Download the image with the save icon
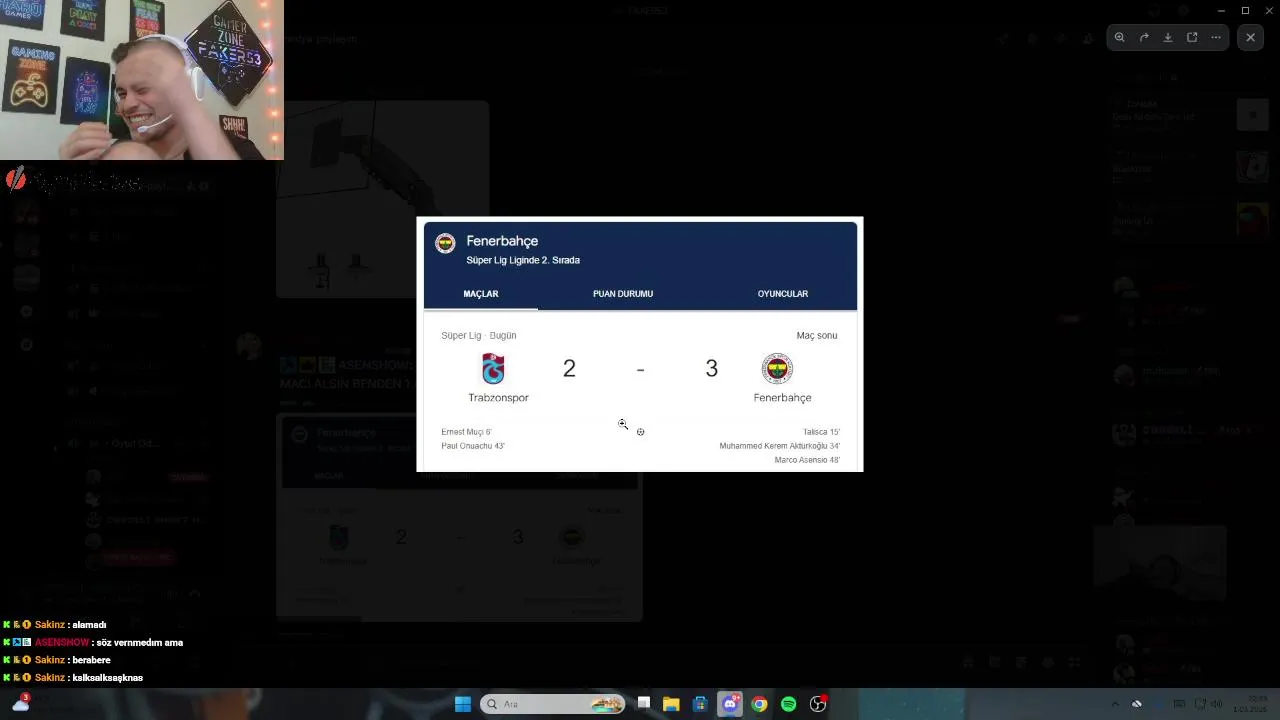The width and height of the screenshot is (1280, 720). coord(1168,37)
